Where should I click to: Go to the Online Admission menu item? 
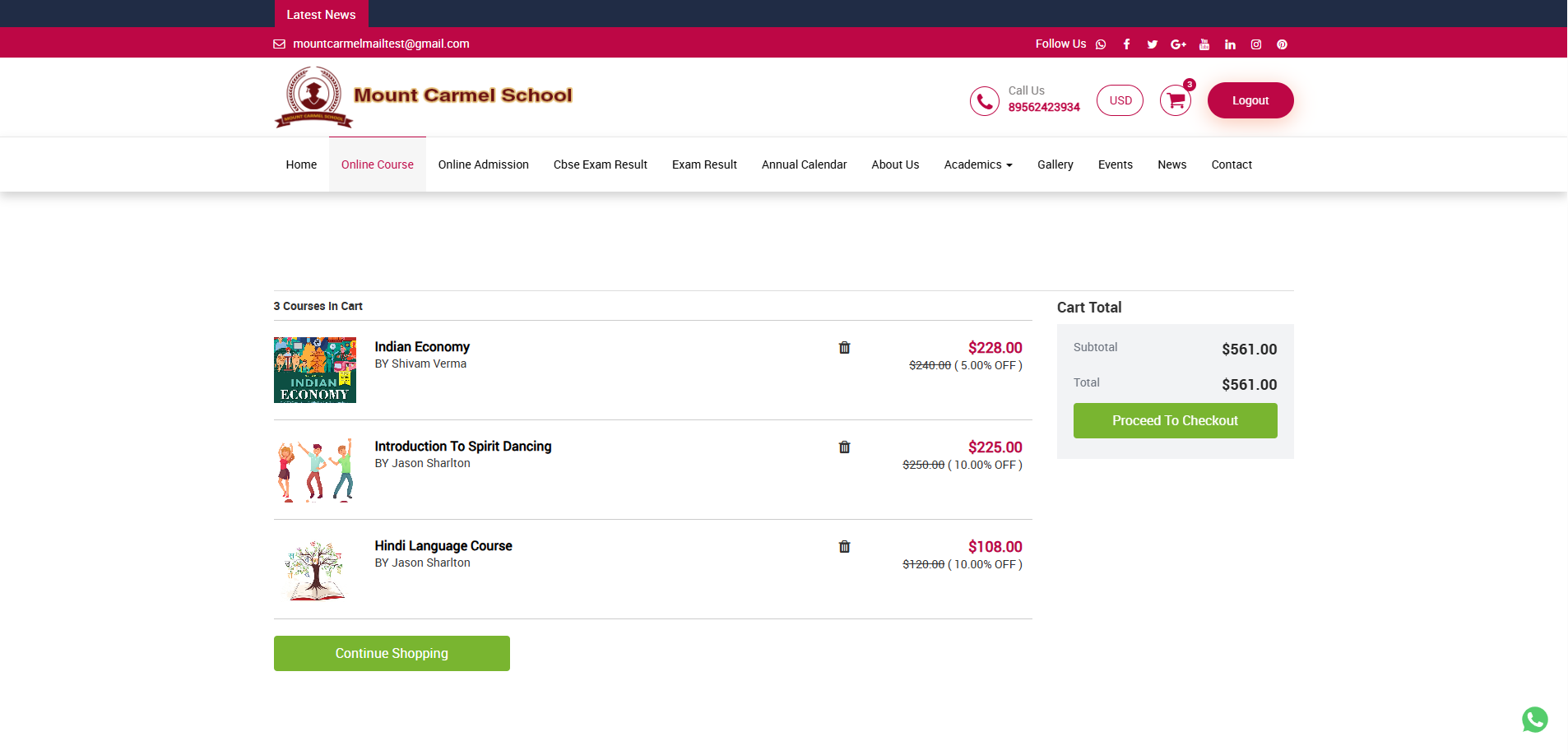point(483,164)
